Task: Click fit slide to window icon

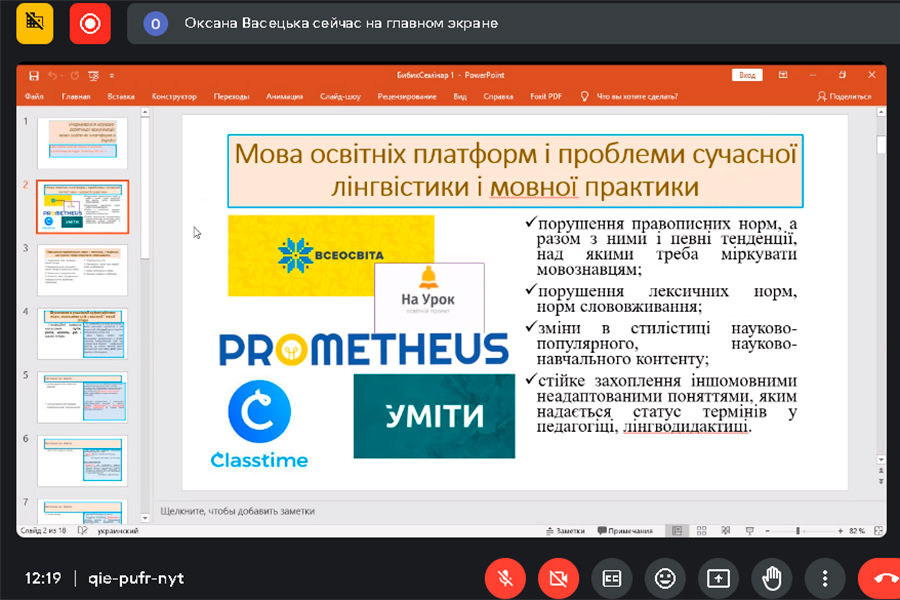Action: [879, 531]
